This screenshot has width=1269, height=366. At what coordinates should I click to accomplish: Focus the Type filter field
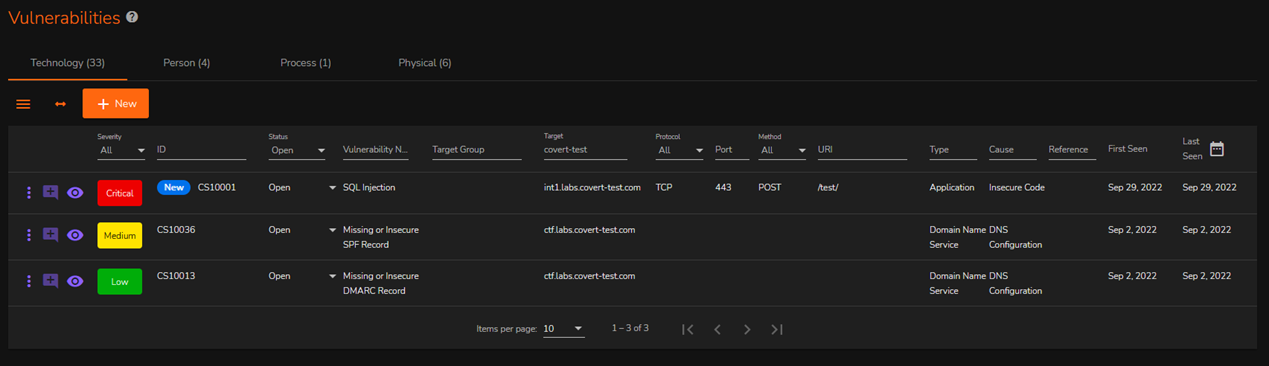tap(953, 150)
